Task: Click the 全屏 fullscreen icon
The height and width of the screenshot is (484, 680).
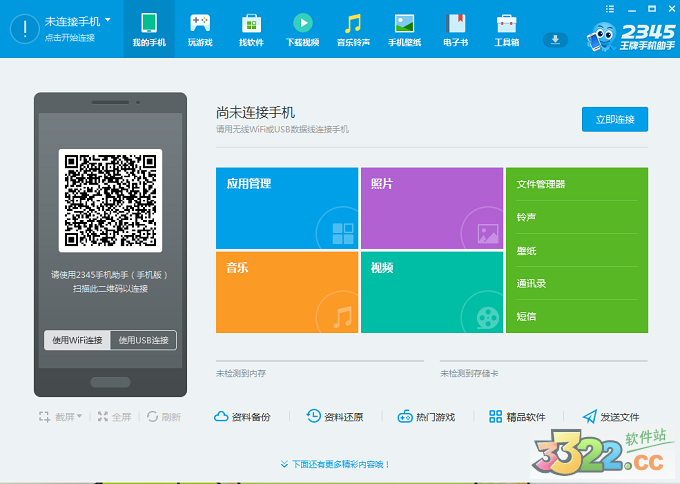Action: (103, 417)
